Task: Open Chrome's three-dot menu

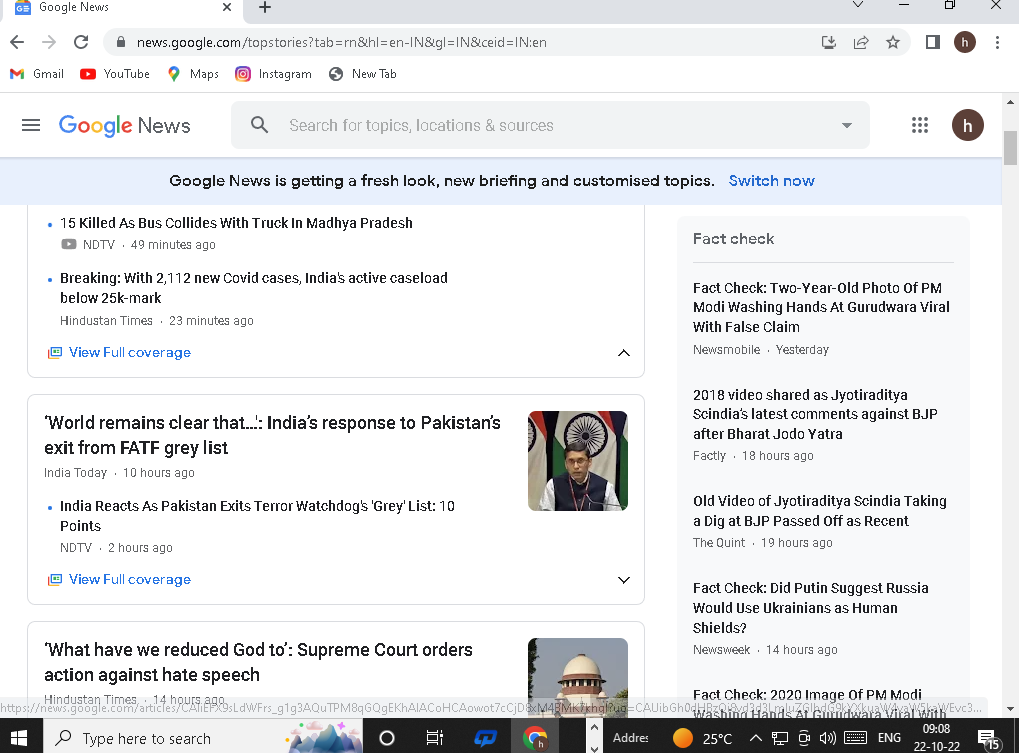Action: tap(997, 42)
